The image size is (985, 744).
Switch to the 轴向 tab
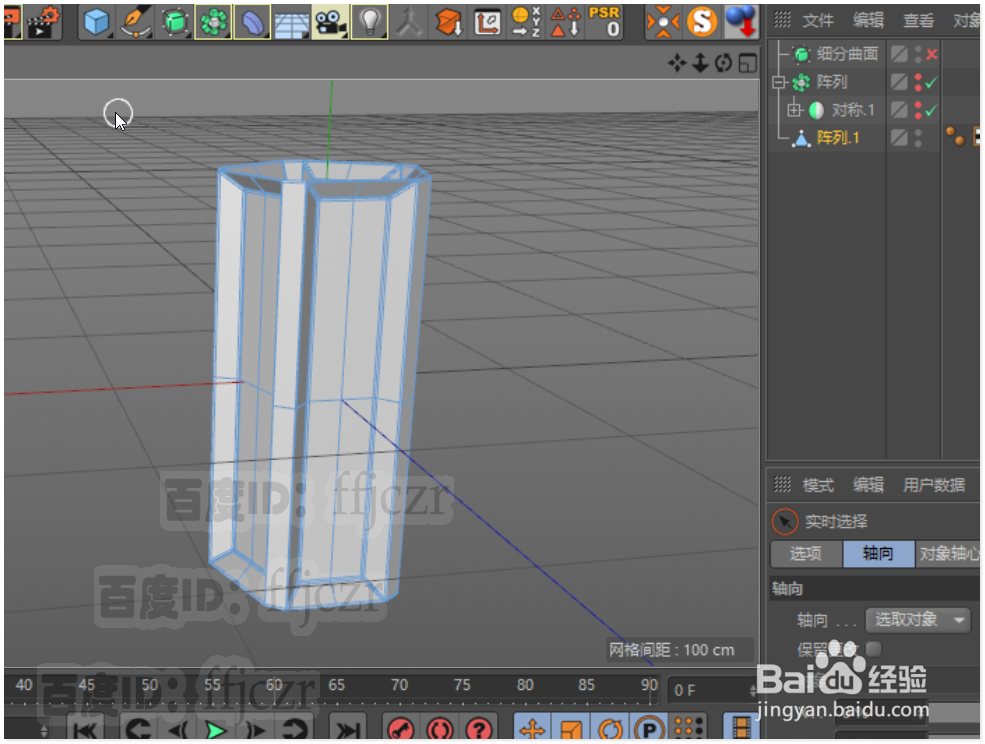click(x=878, y=554)
